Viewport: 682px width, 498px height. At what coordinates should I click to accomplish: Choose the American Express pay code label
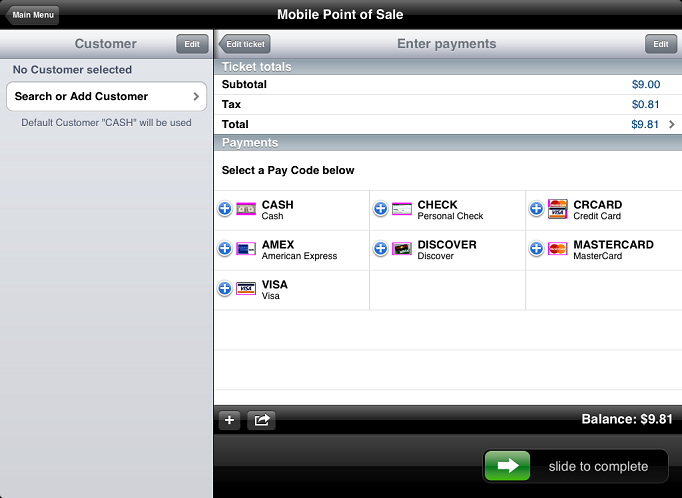(x=299, y=256)
